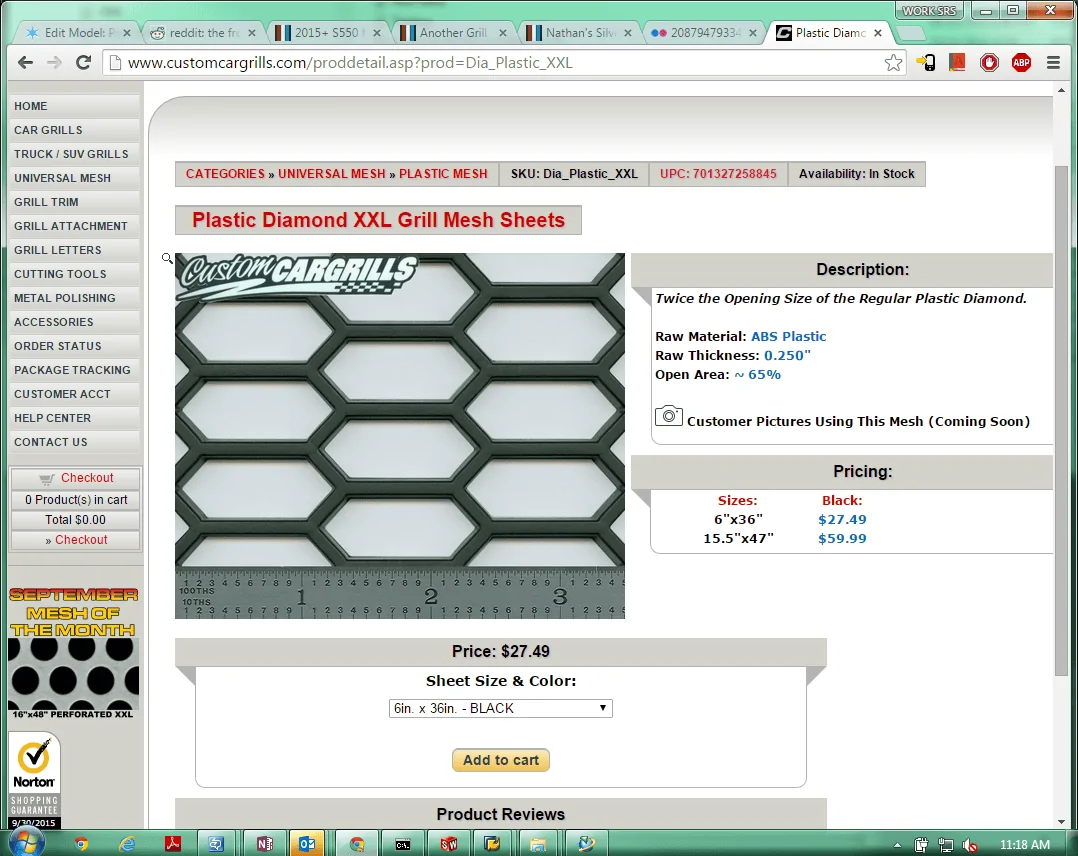Screen dimensions: 1078x856
Task: Click the magnifier zoom icon beside product image
Action: (167, 259)
